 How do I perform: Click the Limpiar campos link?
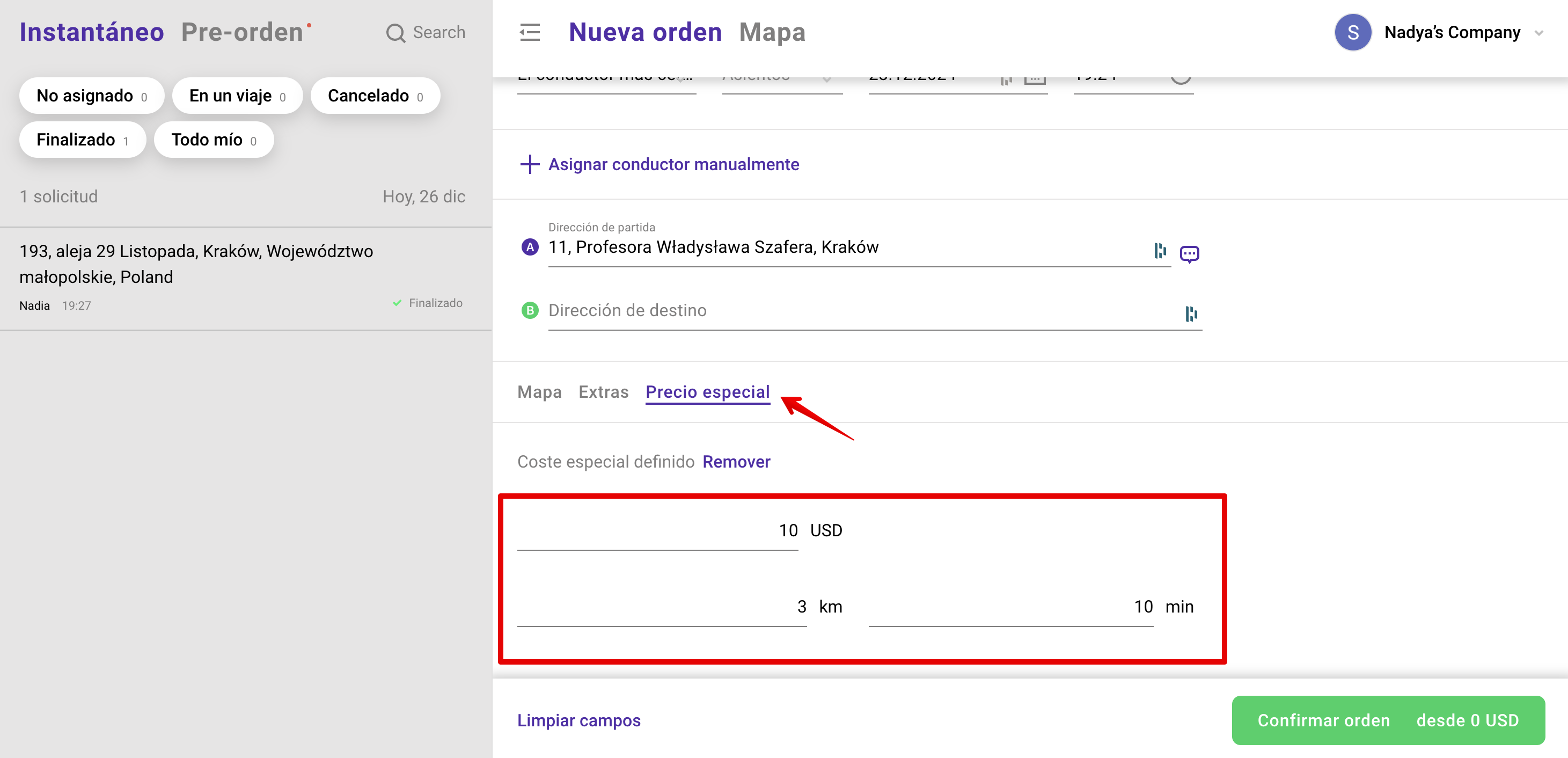[578, 720]
